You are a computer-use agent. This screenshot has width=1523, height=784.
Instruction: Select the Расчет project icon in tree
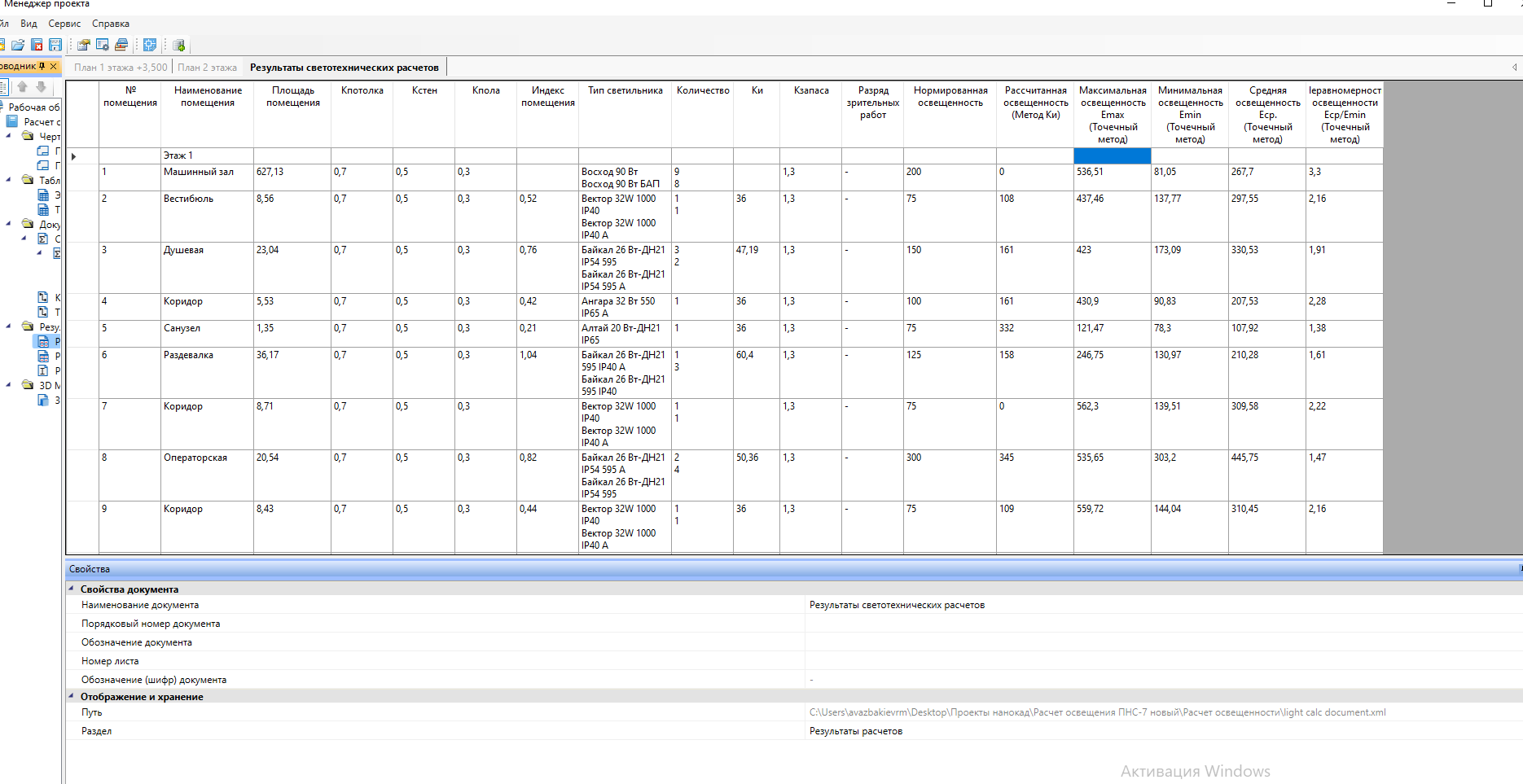click(x=12, y=121)
